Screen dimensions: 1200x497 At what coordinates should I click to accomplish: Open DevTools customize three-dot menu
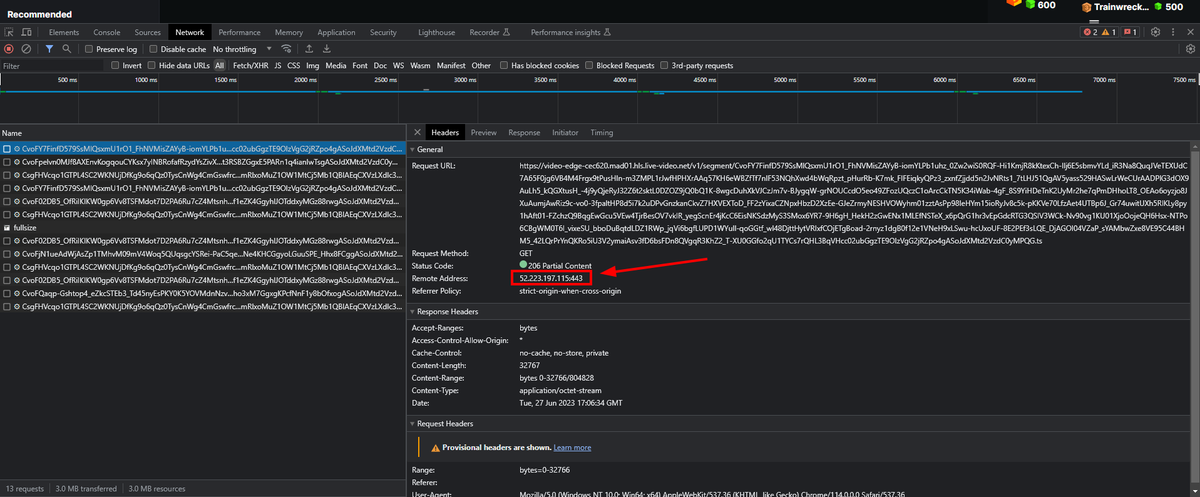[x=1173, y=32]
